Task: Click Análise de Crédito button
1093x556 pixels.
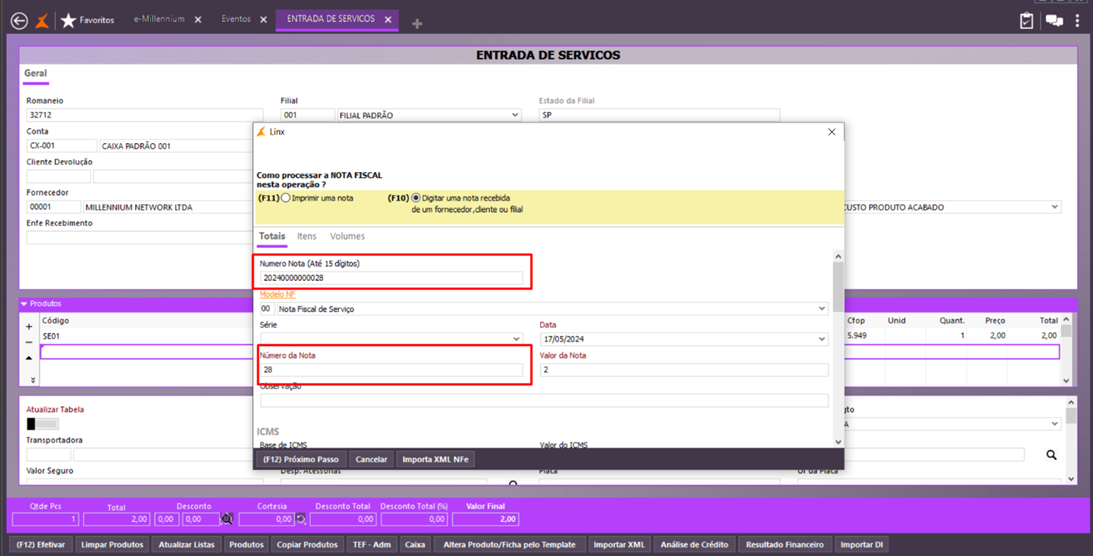Action: pyautogui.click(x=694, y=545)
